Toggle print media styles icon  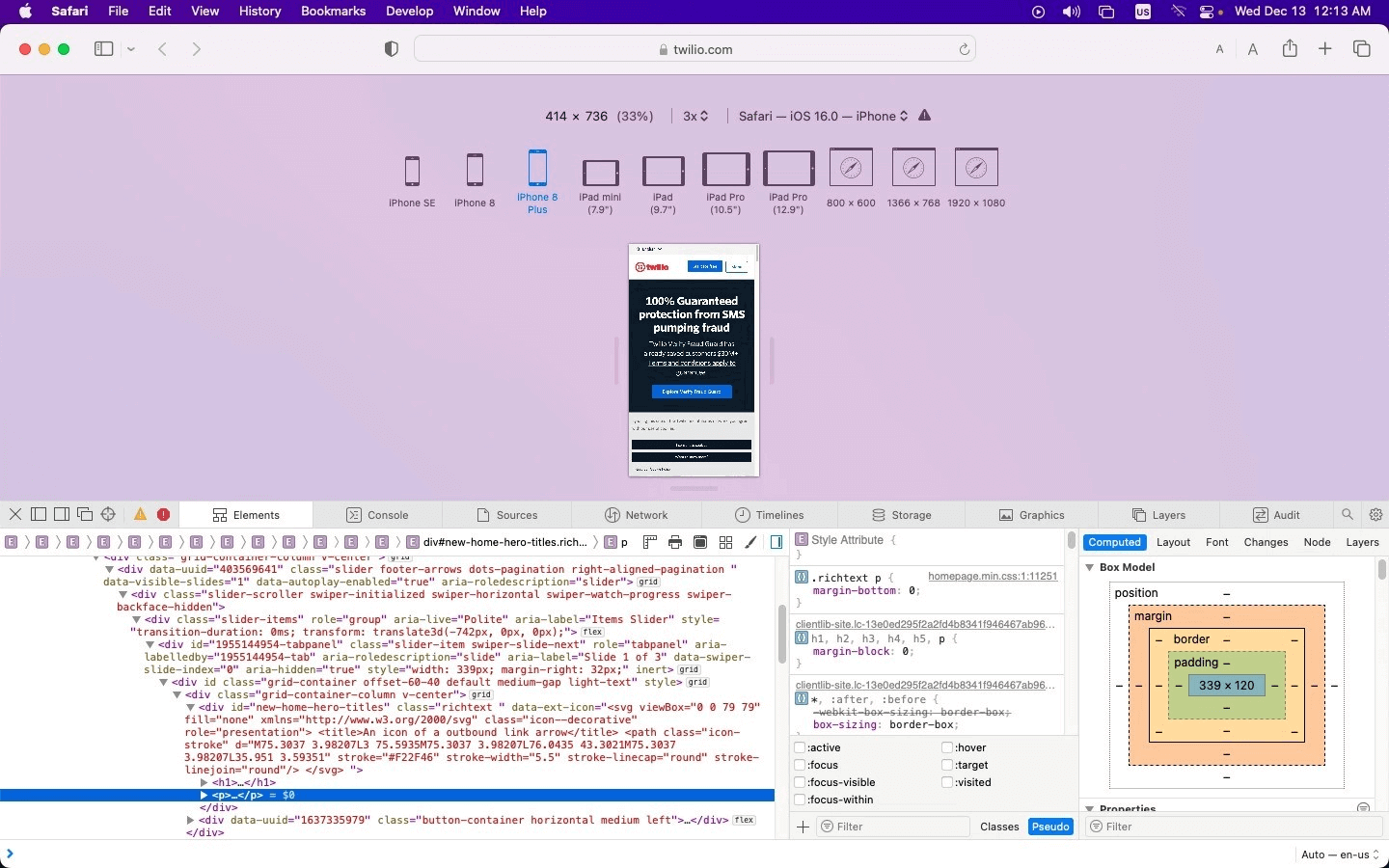[675, 543]
